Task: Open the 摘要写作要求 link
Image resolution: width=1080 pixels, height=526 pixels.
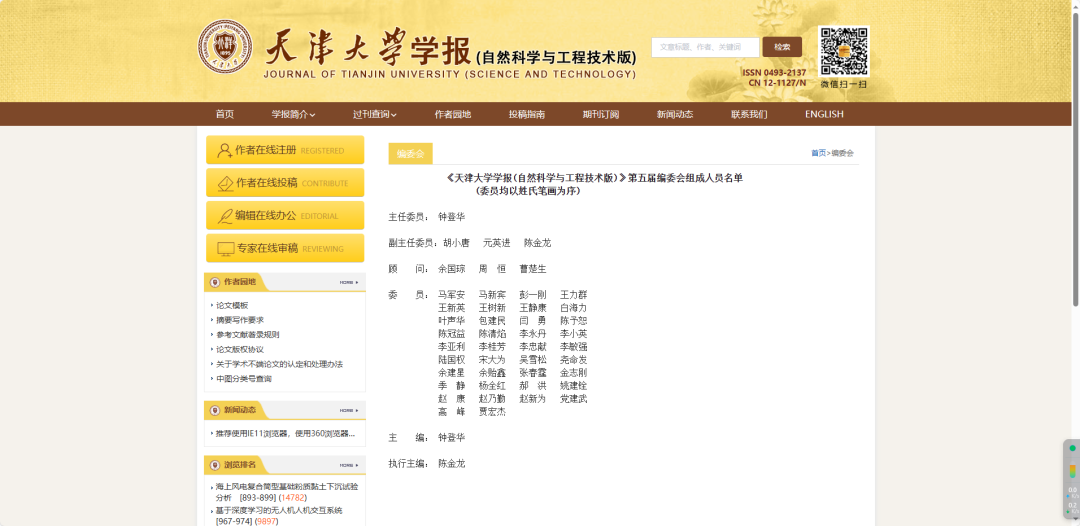Action: pos(240,320)
